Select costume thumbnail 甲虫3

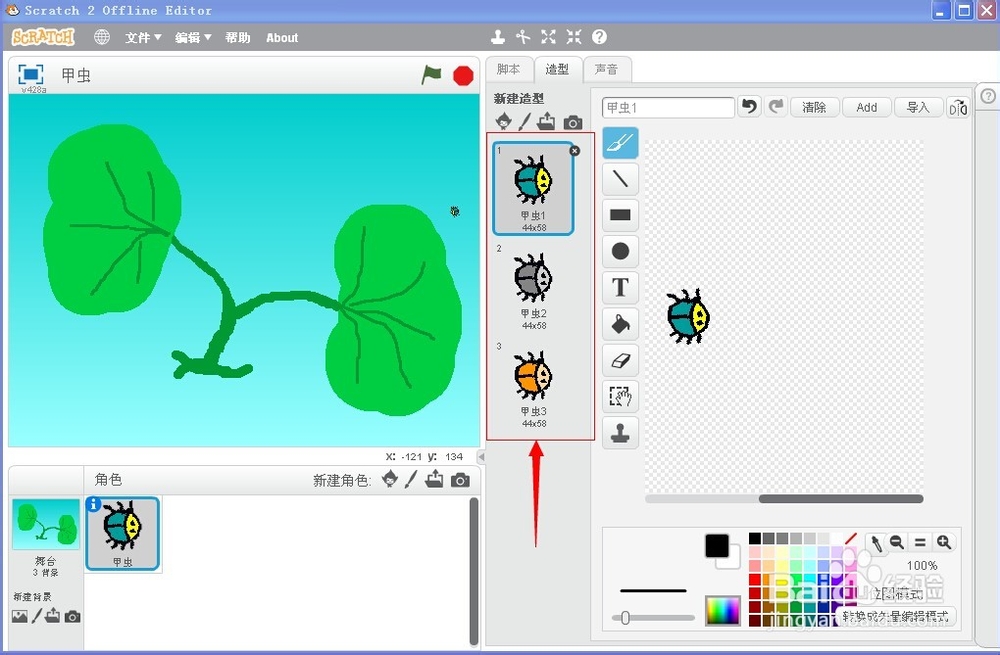click(x=534, y=386)
